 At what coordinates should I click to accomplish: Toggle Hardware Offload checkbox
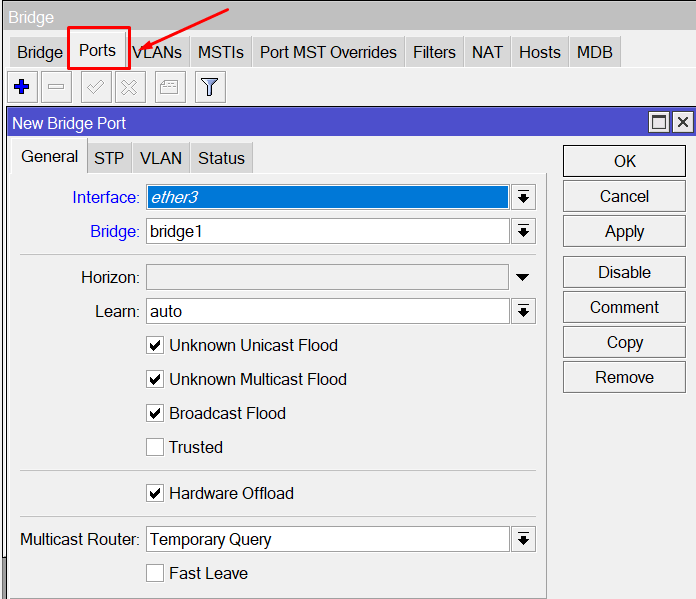pyautogui.click(x=155, y=493)
